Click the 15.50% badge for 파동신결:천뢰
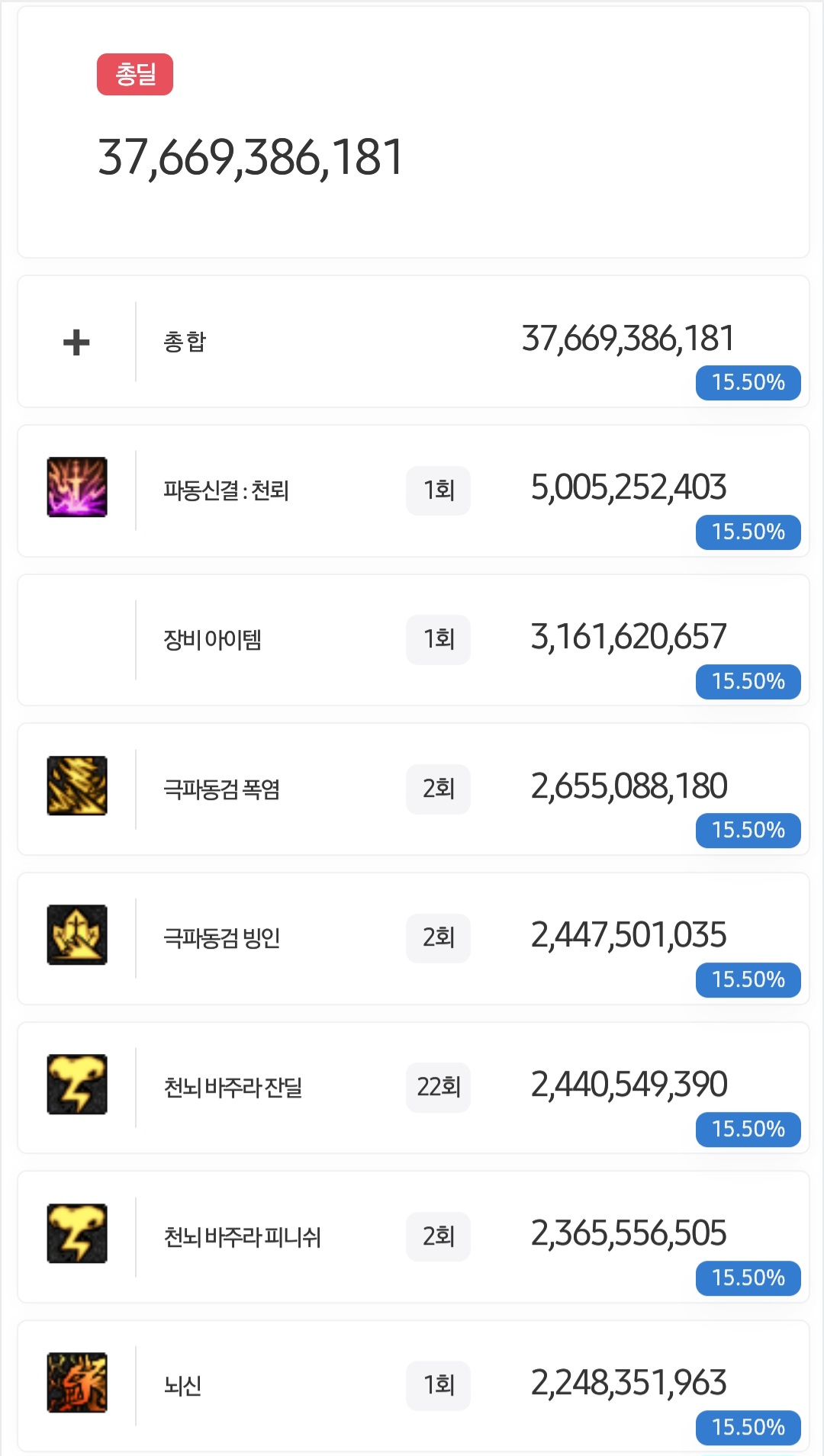This screenshot has width=824, height=1456. point(748,532)
